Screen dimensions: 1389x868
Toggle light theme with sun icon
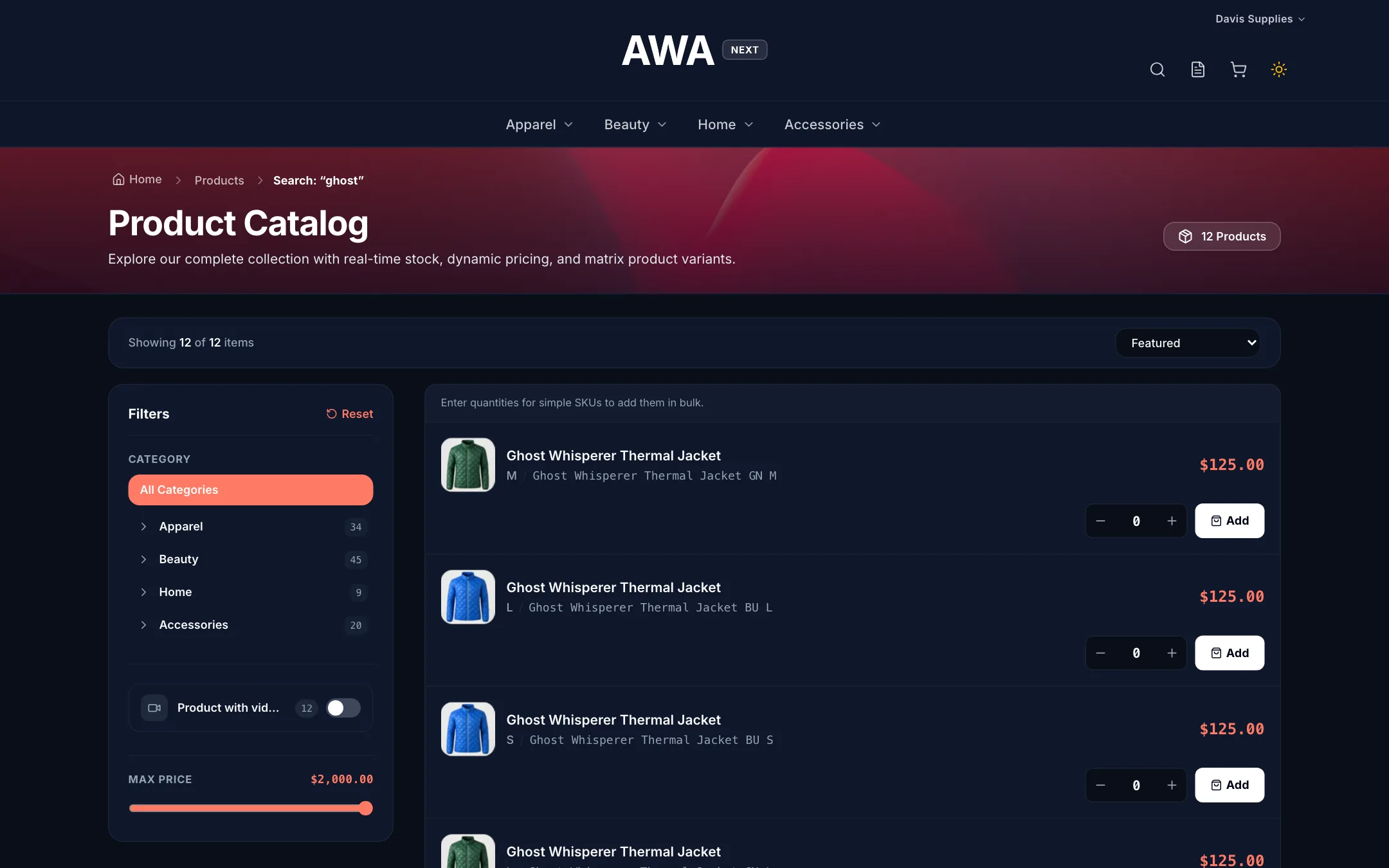pos(1278,69)
